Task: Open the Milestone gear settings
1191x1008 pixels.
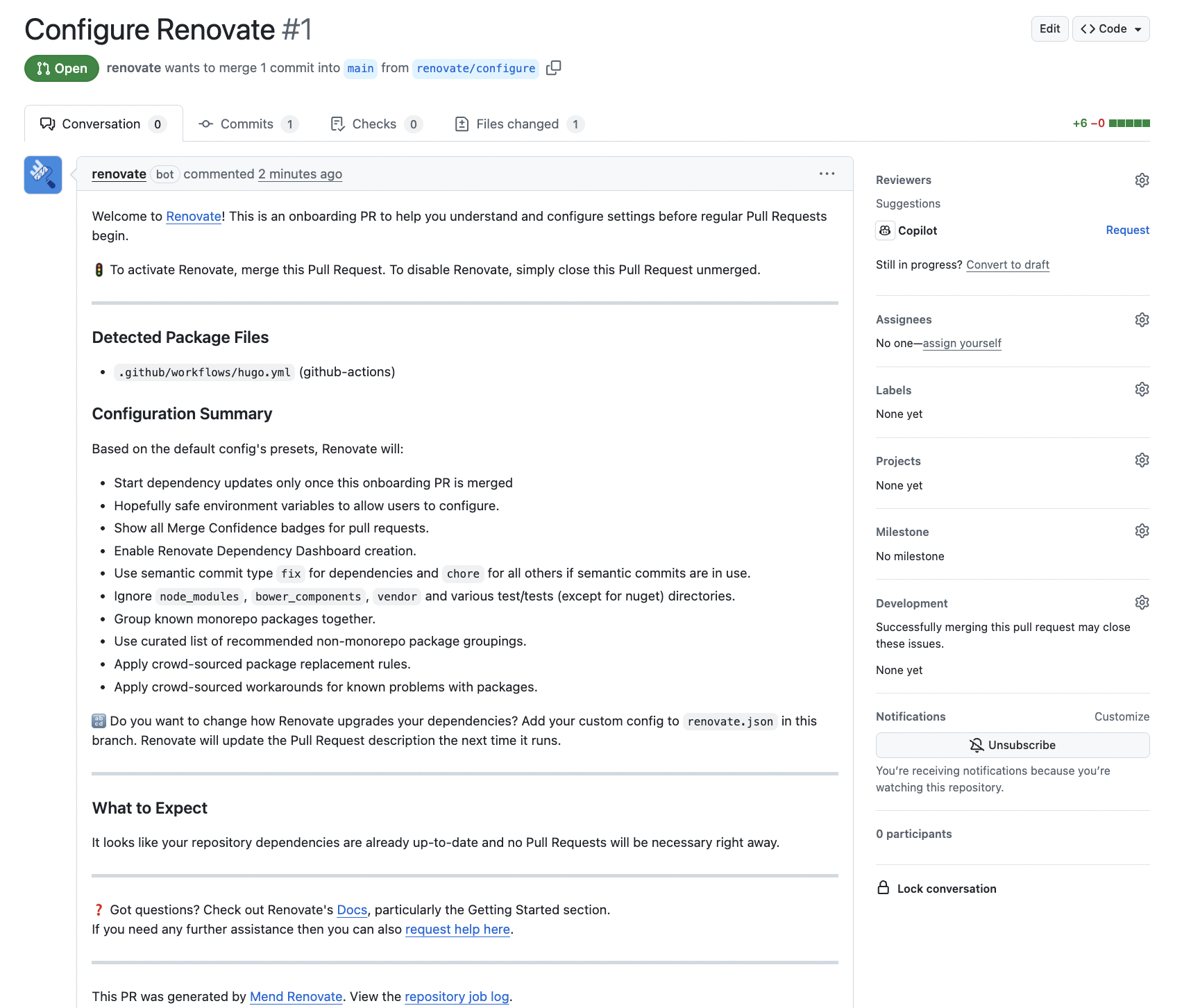Action: pos(1142,531)
